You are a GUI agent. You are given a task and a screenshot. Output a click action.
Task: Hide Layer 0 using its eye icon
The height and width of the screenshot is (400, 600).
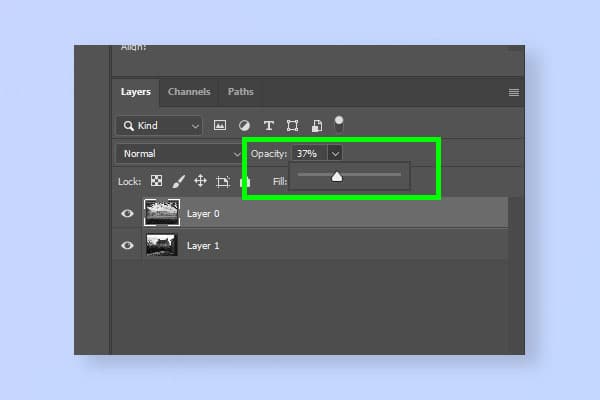point(128,213)
